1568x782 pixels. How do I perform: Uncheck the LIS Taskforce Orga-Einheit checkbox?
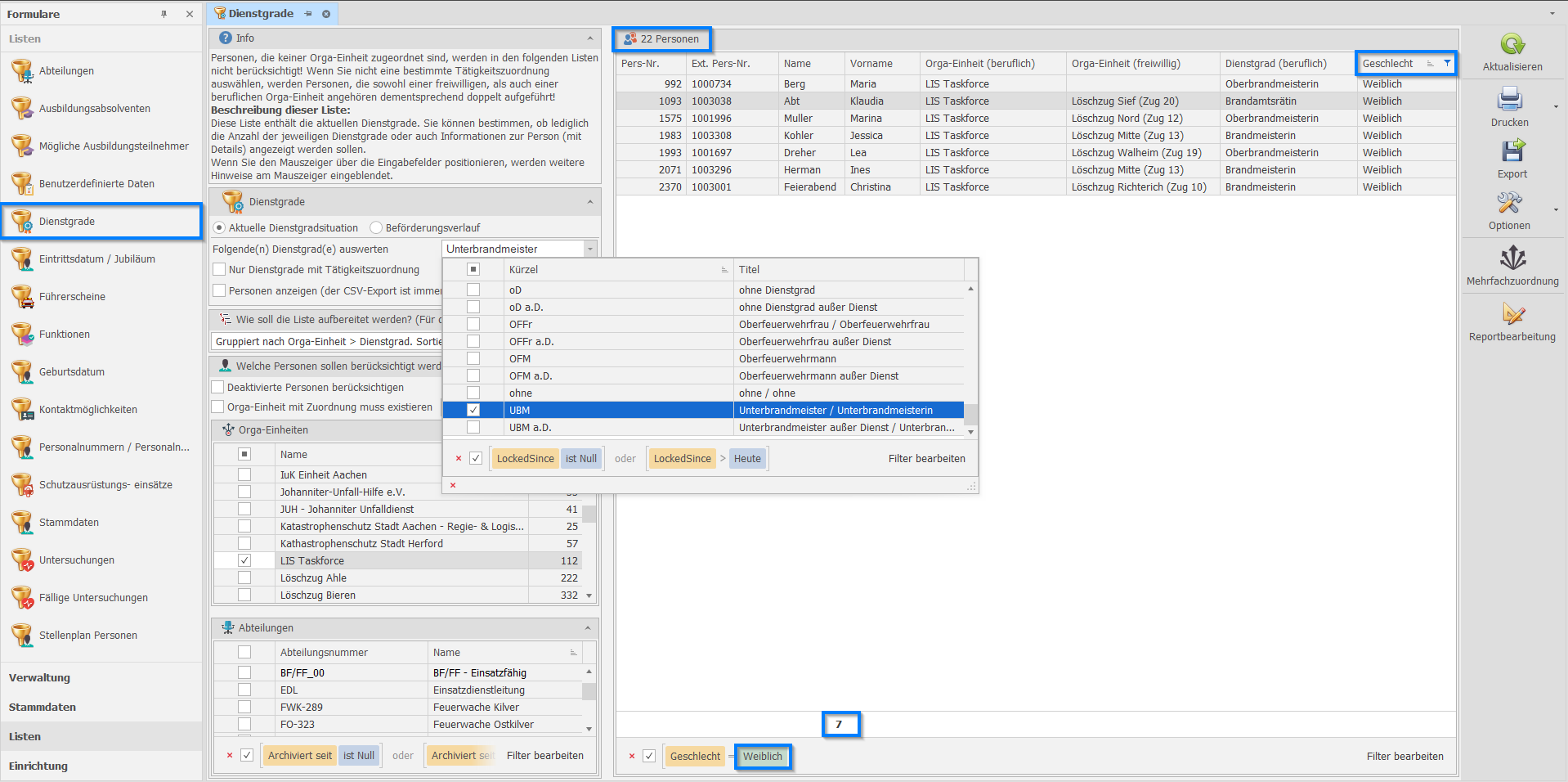pyautogui.click(x=244, y=561)
